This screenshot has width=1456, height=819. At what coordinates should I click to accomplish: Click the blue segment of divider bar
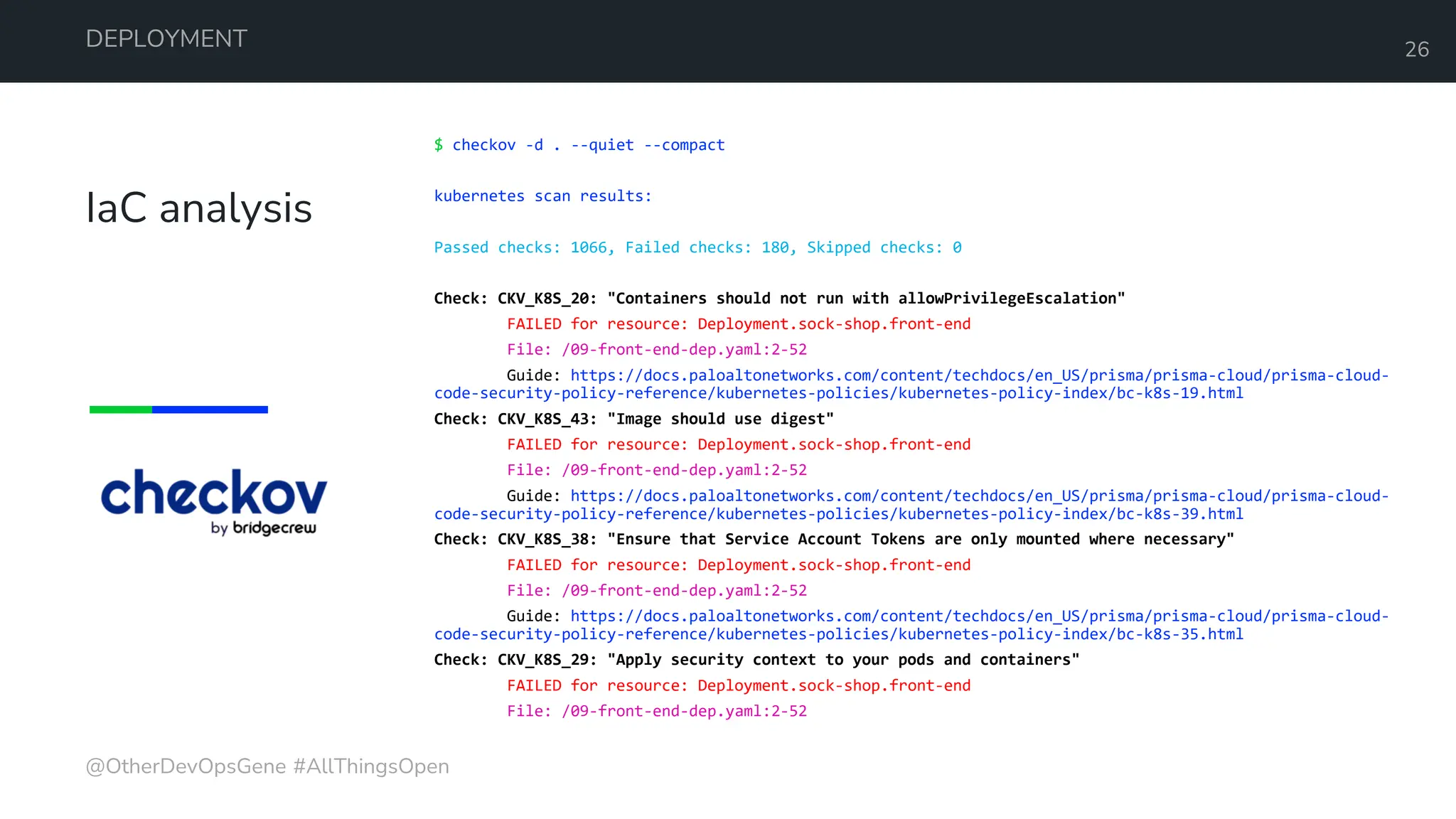point(210,409)
